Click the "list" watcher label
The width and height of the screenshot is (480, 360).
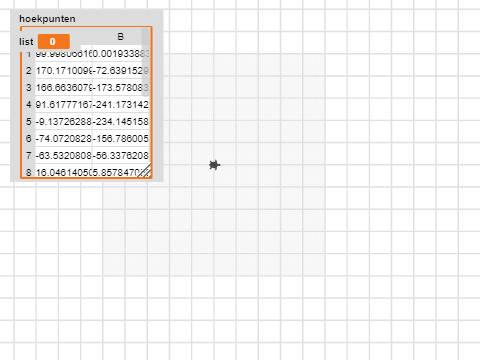click(x=26, y=42)
